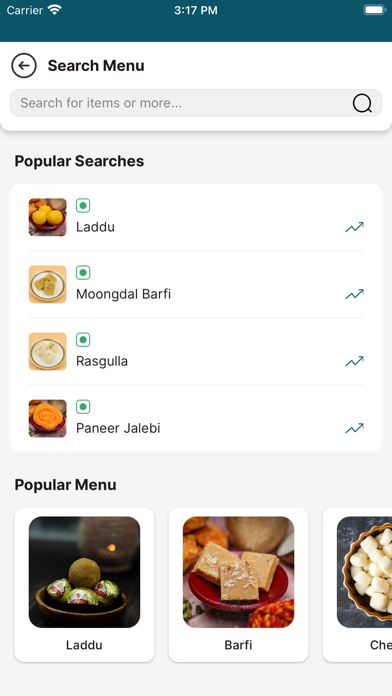392x696 pixels.
Task: Tap trending arrow icon beside Rasgulla
Action: tap(354, 361)
